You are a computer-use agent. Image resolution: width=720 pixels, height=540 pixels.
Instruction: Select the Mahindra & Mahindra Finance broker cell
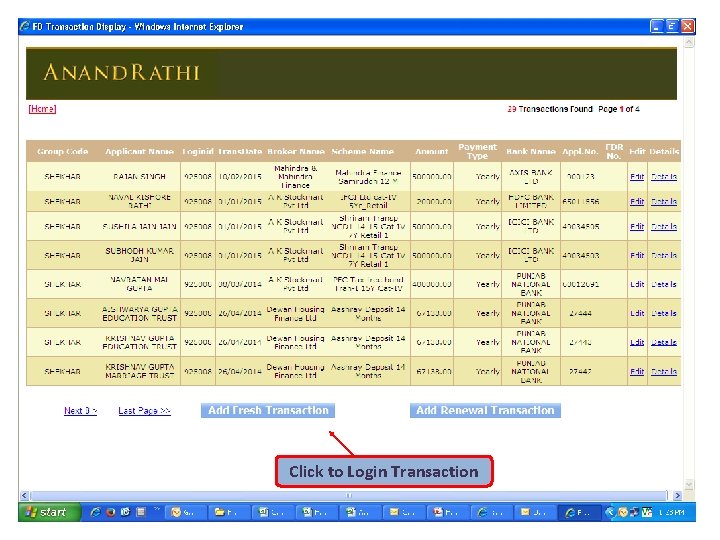pos(295,176)
